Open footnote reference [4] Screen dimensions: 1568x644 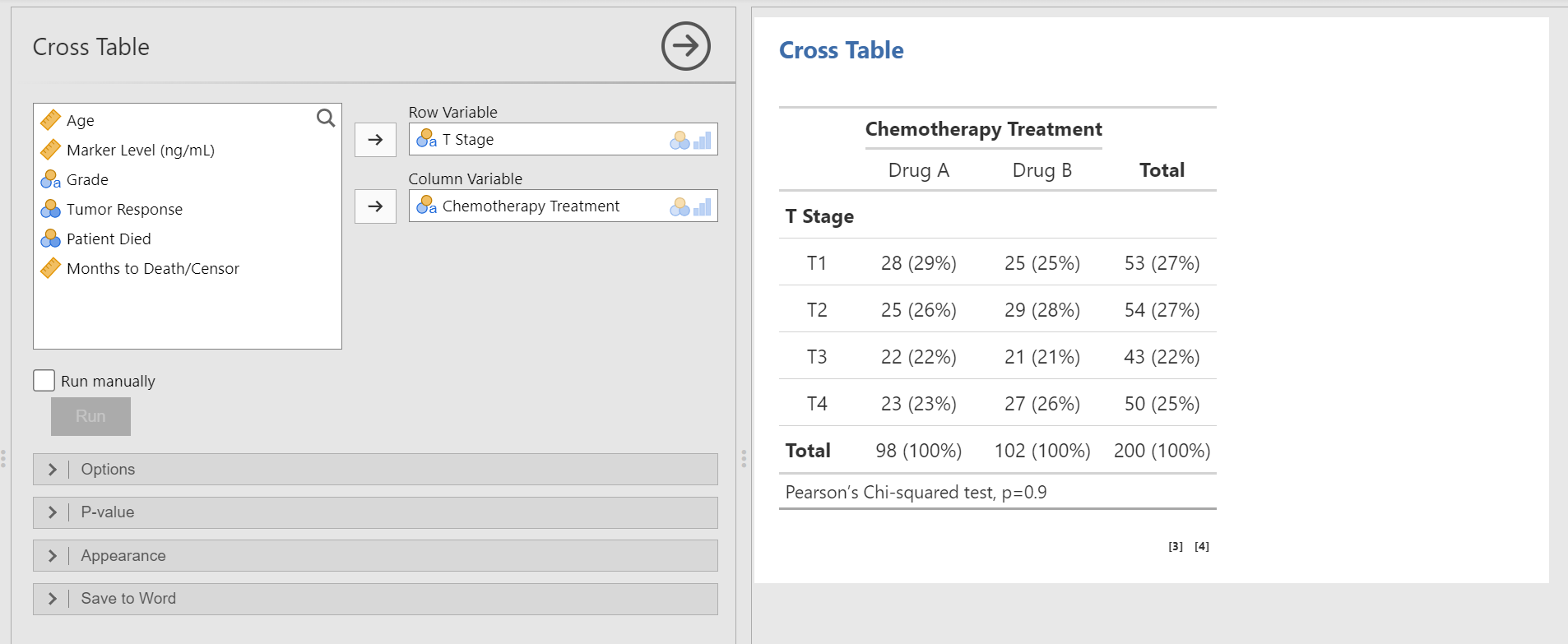click(1202, 546)
